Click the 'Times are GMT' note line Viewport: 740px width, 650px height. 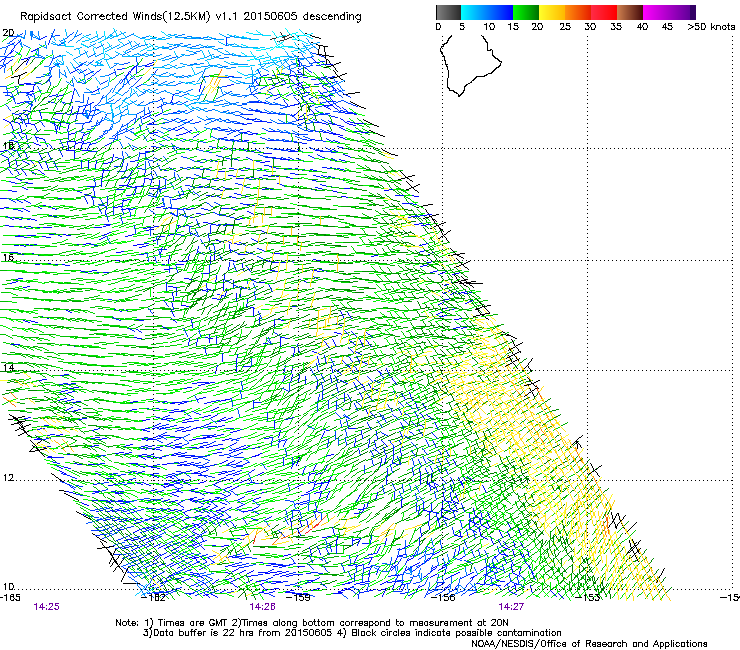pos(312,623)
